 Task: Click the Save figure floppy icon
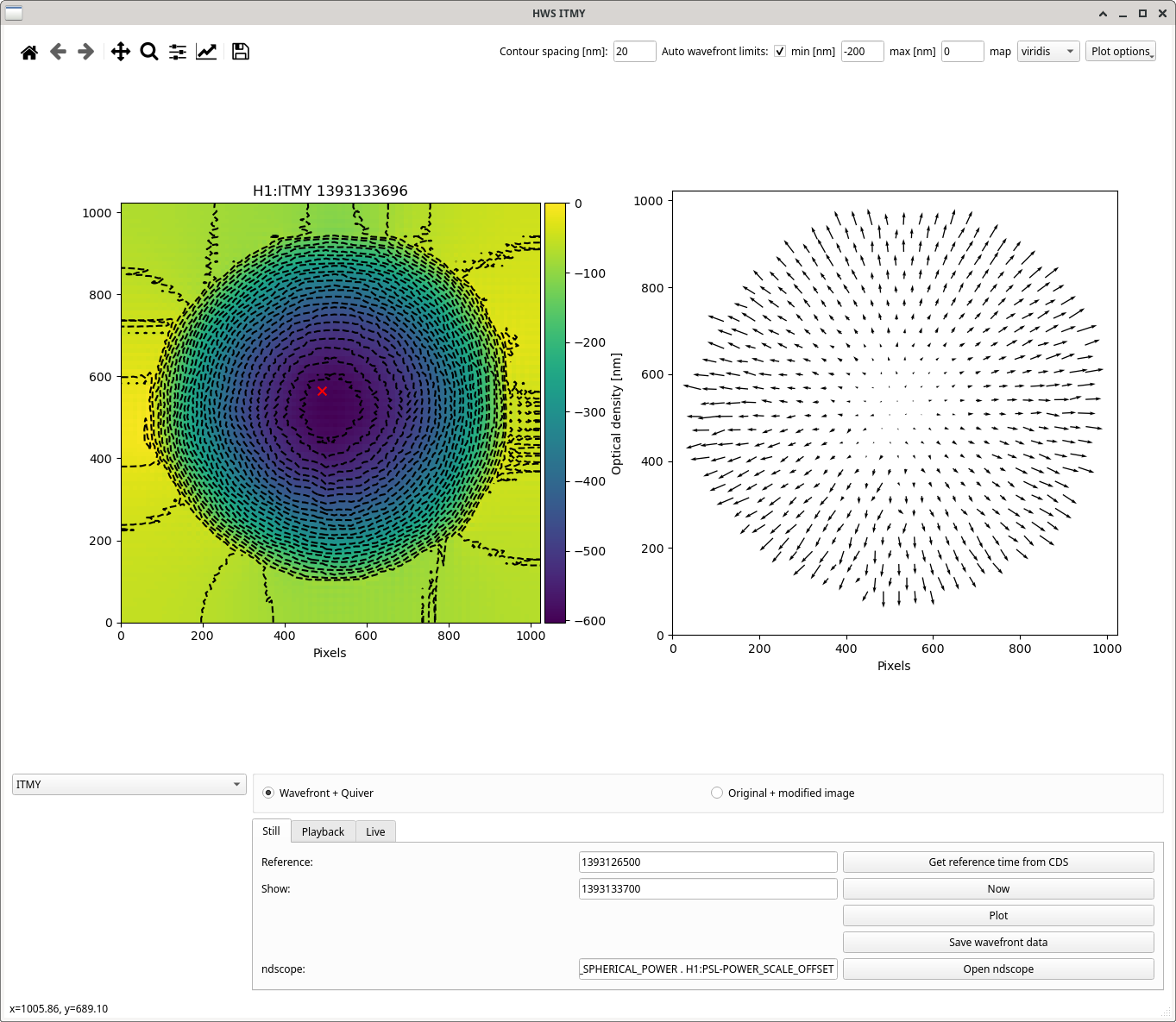tap(241, 52)
